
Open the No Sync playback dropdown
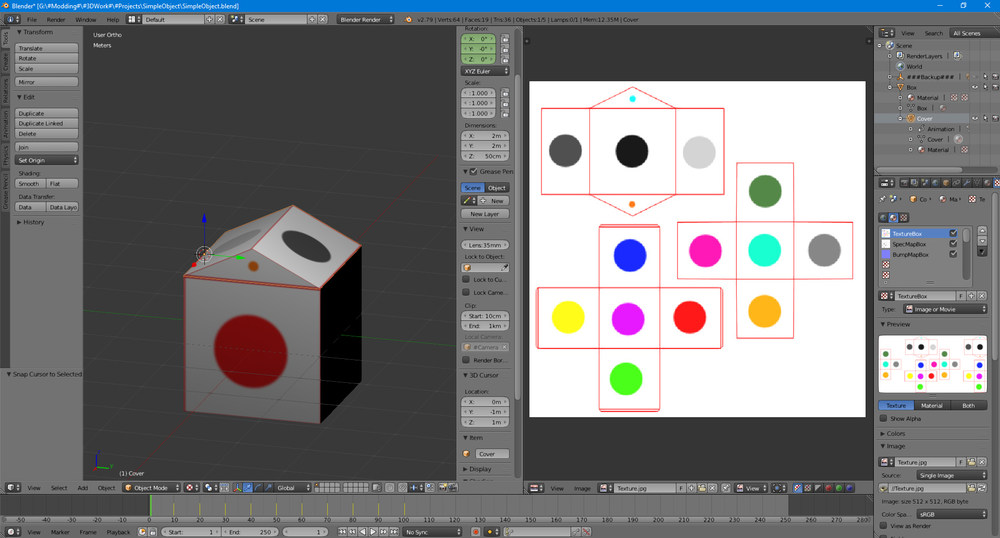(432, 532)
